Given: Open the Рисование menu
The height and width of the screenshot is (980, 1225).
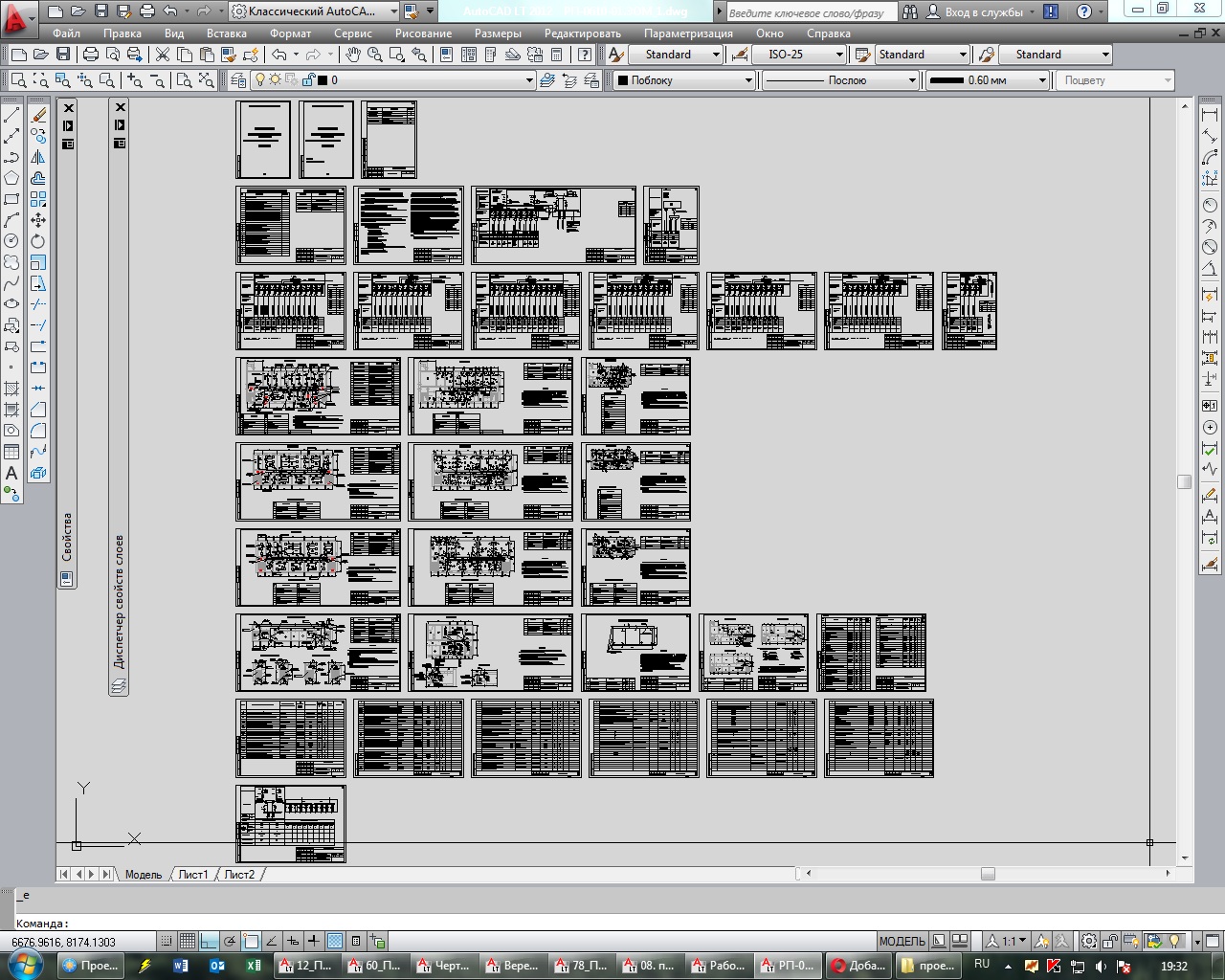Looking at the screenshot, I should [x=423, y=33].
